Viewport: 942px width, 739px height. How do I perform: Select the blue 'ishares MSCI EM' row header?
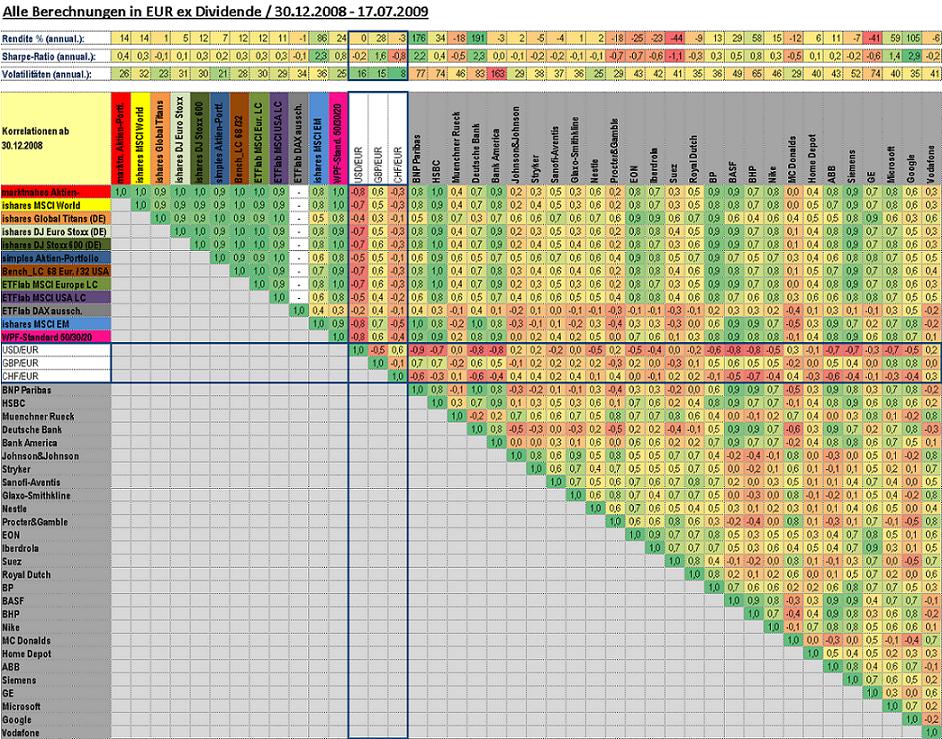tap(56, 324)
